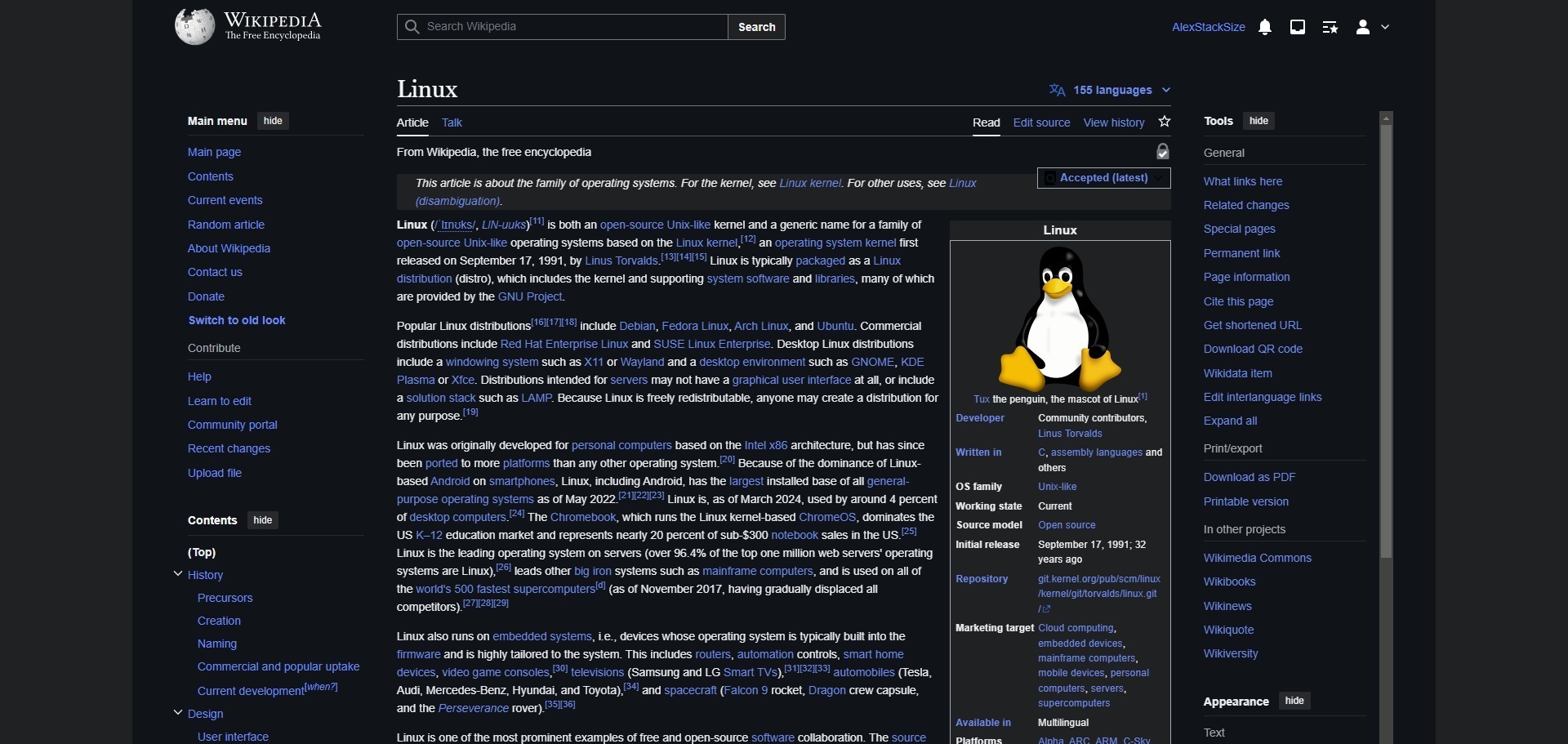This screenshot has height=744, width=1568.
Task: Open the View history tab
Action: pyautogui.click(x=1114, y=123)
